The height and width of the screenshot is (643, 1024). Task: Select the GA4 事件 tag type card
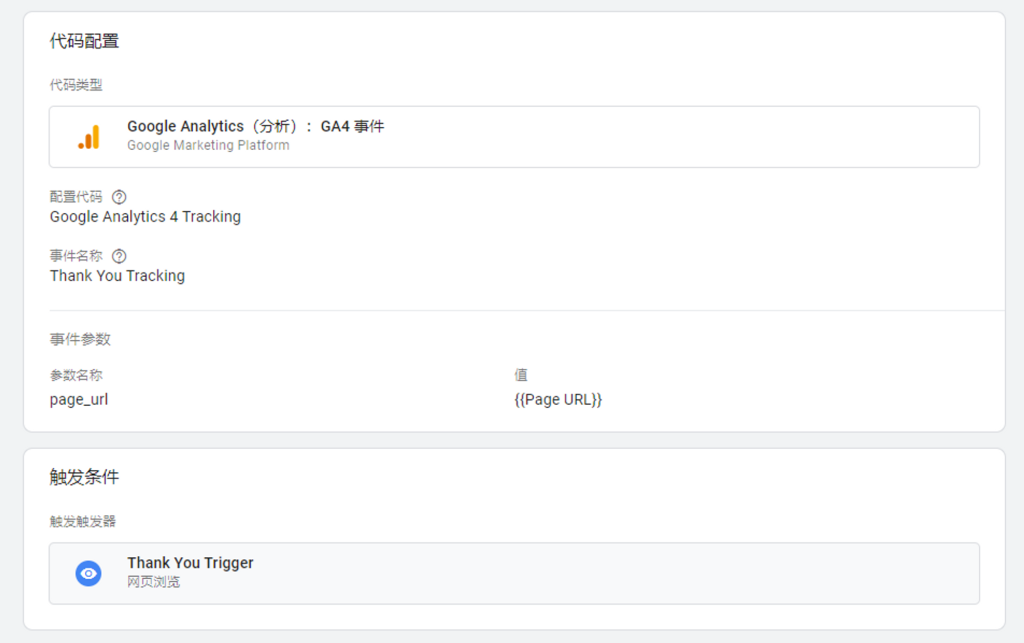[x=514, y=137]
